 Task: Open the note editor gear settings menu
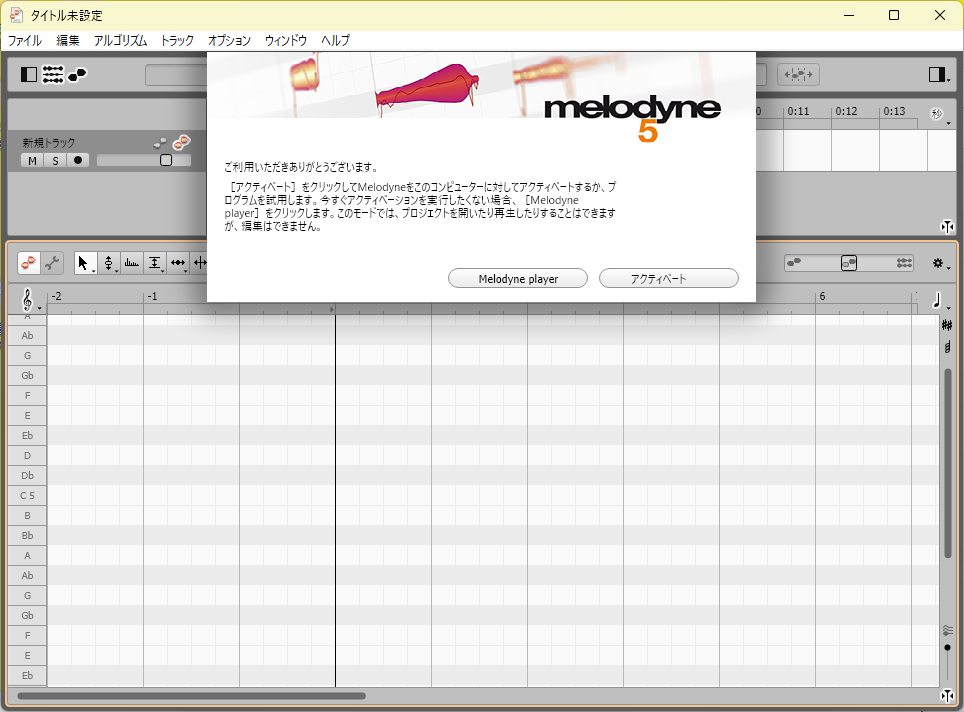(941, 264)
